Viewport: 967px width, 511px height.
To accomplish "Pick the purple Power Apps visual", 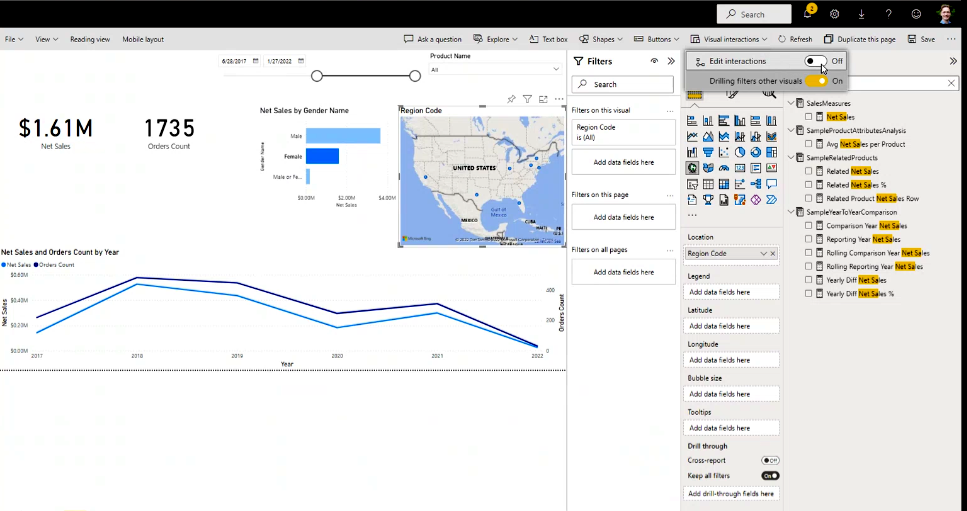I will pos(755,200).
